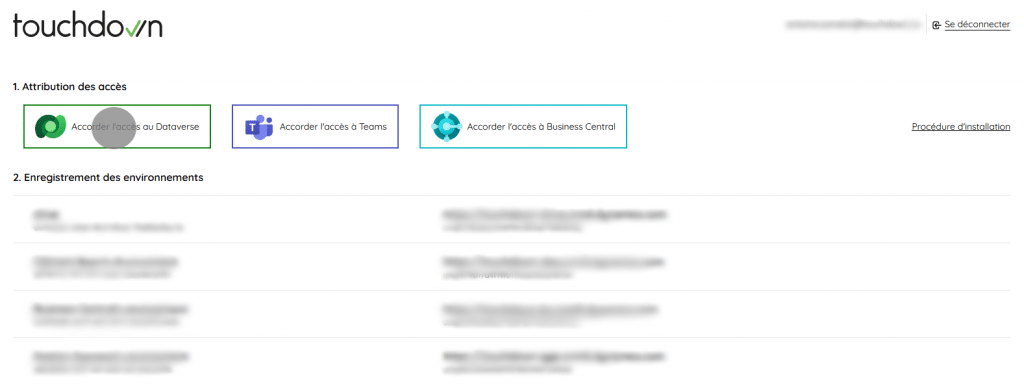Click the blurred user email in header
The image size is (1024, 384).
click(x=853, y=24)
